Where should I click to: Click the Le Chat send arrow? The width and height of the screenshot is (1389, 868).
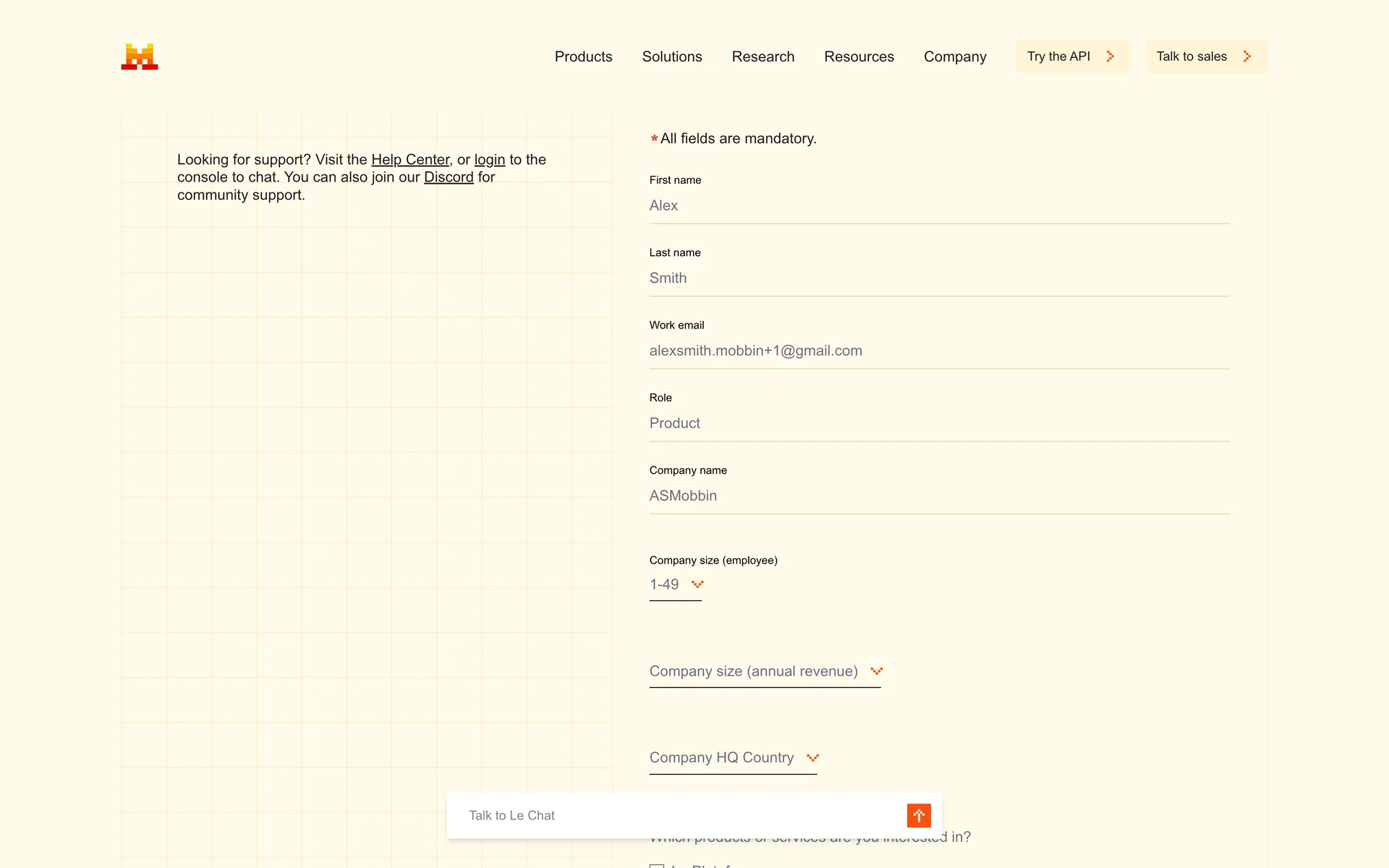(919, 815)
